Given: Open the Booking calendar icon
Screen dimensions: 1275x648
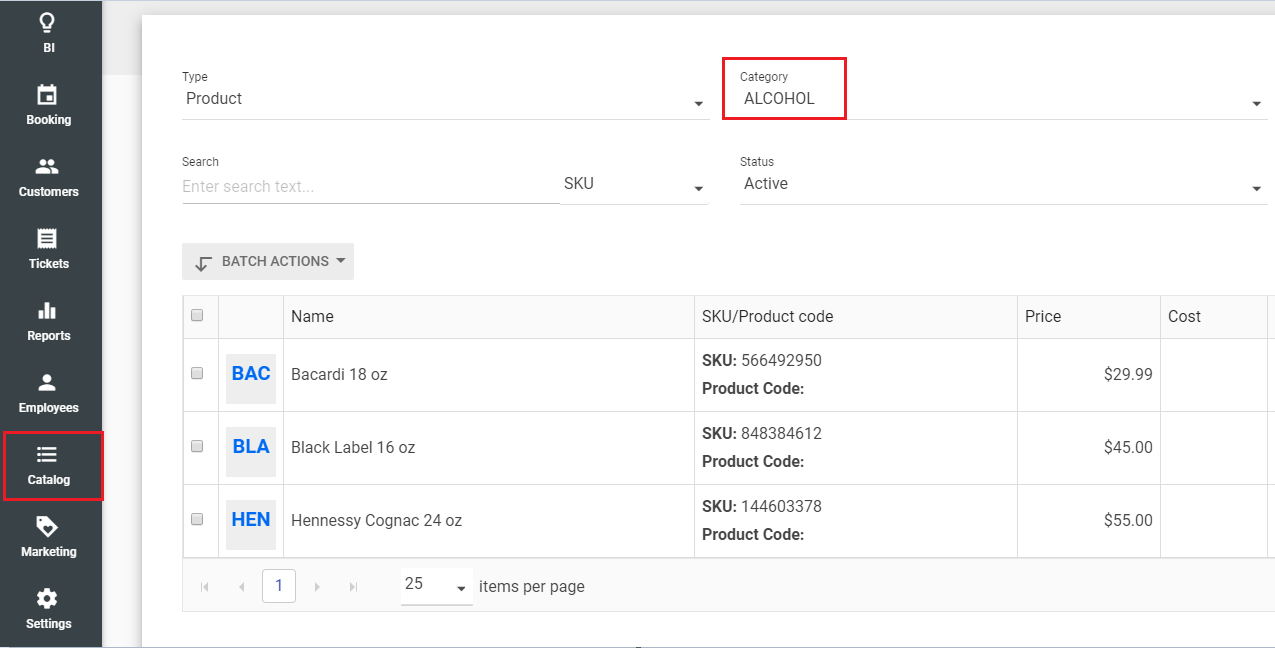Looking at the screenshot, I should [47, 96].
